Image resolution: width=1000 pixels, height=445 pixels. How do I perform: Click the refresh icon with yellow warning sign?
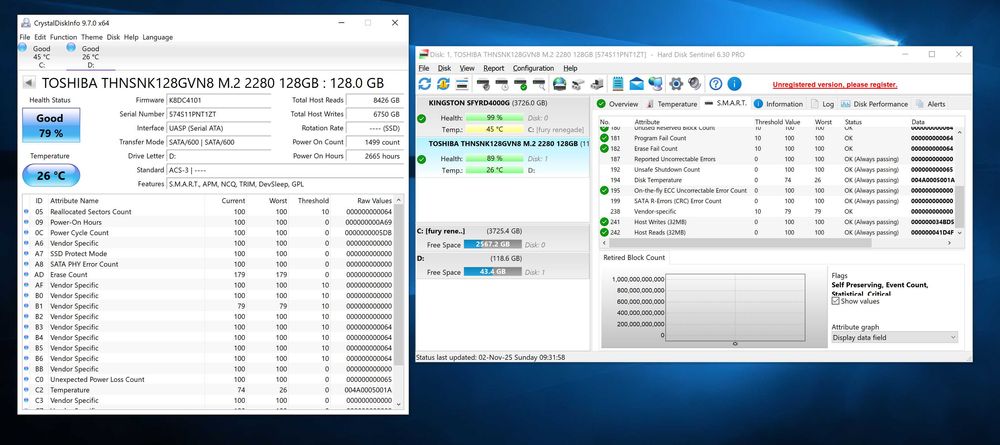(443, 84)
